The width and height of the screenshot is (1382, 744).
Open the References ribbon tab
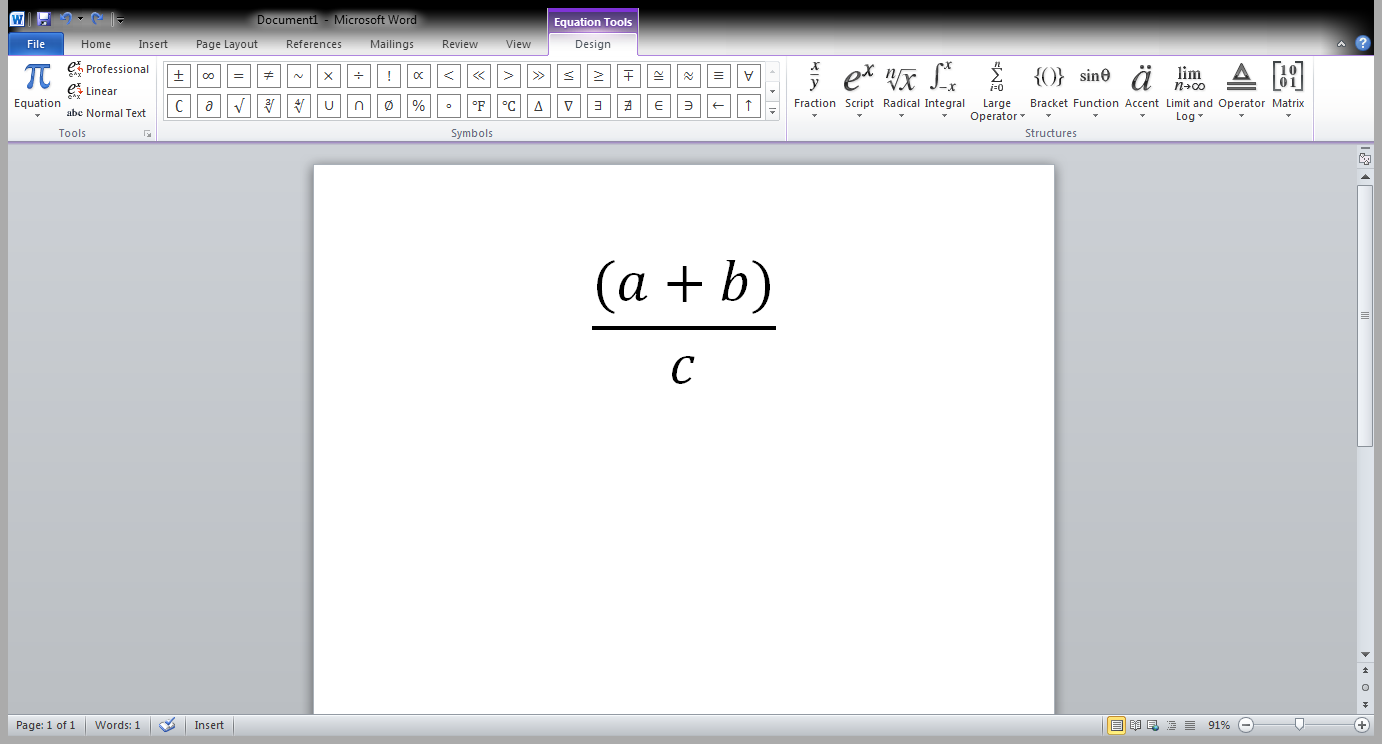[314, 44]
